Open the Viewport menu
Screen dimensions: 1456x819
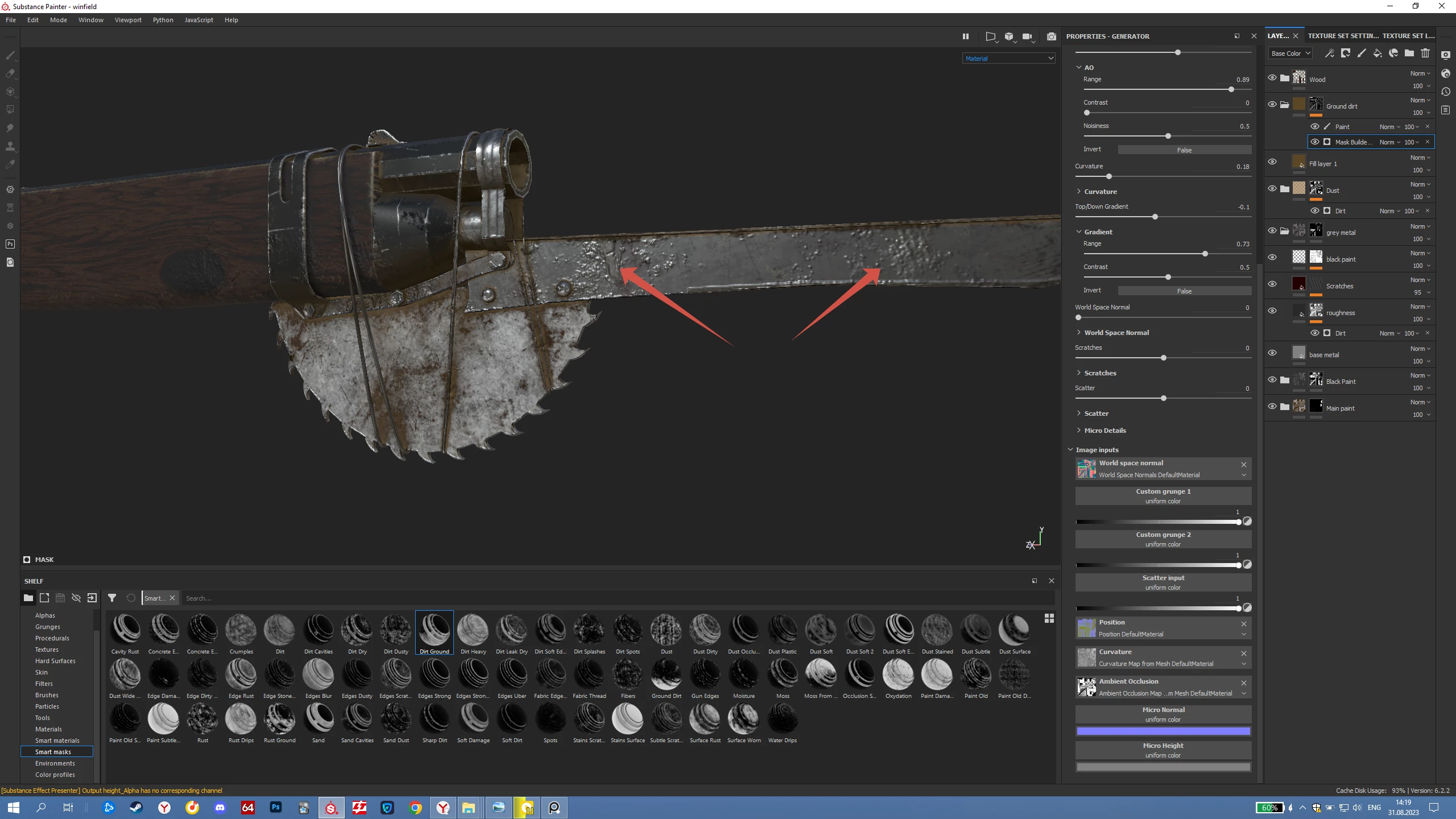coord(128,20)
